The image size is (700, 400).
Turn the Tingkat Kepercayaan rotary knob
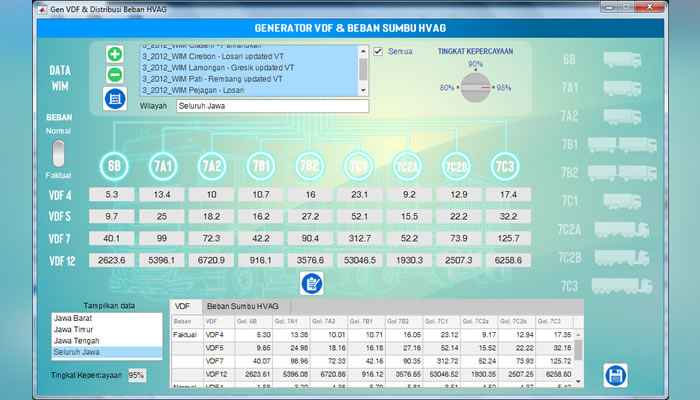(x=476, y=86)
